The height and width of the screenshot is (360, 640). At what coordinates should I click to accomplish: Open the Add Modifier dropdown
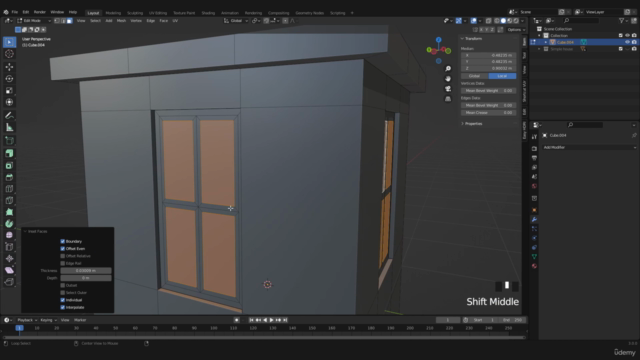589,147
